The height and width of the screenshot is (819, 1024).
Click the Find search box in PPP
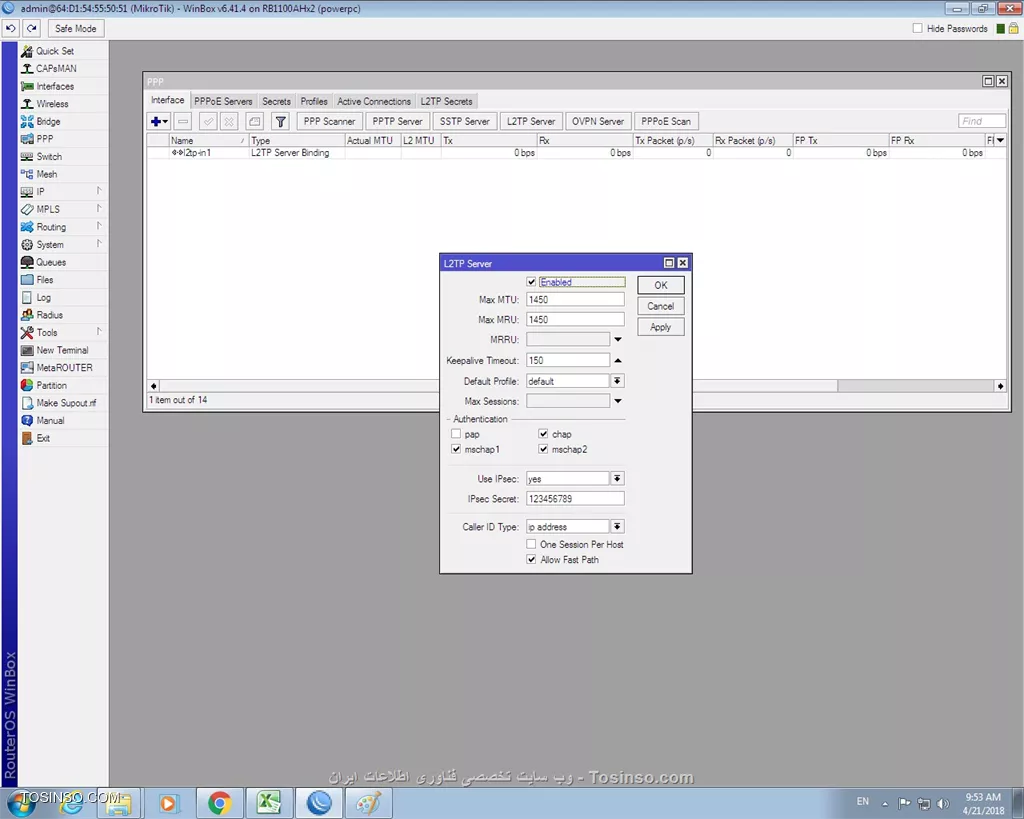(982, 121)
